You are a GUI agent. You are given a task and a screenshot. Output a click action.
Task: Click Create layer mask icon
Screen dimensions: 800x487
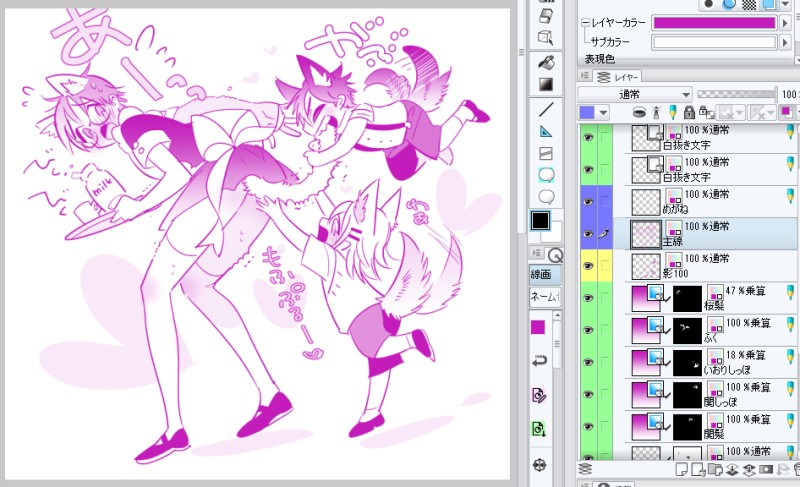coord(766,470)
